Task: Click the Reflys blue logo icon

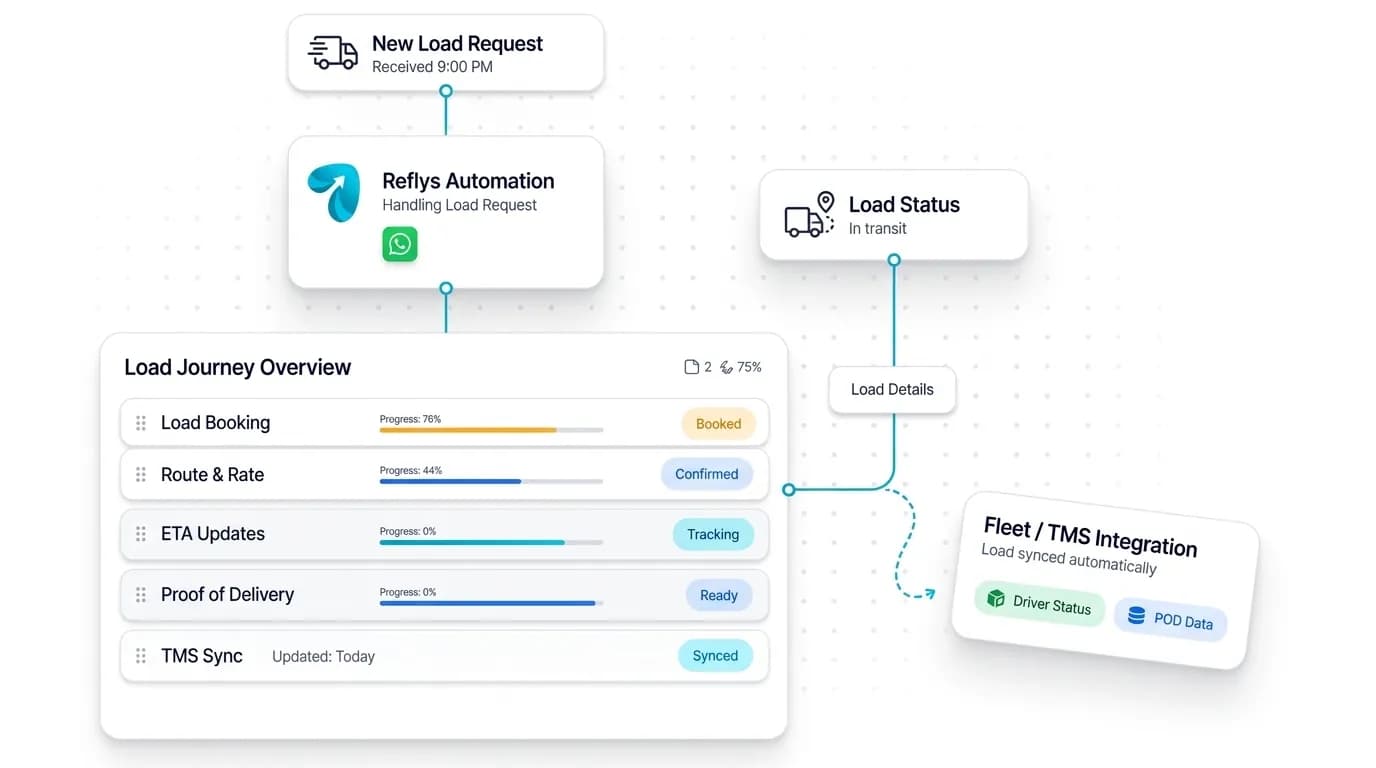Action: point(333,193)
